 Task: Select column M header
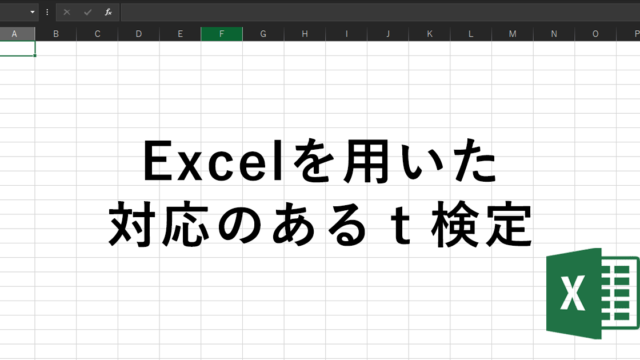pyautogui.click(x=512, y=34)
